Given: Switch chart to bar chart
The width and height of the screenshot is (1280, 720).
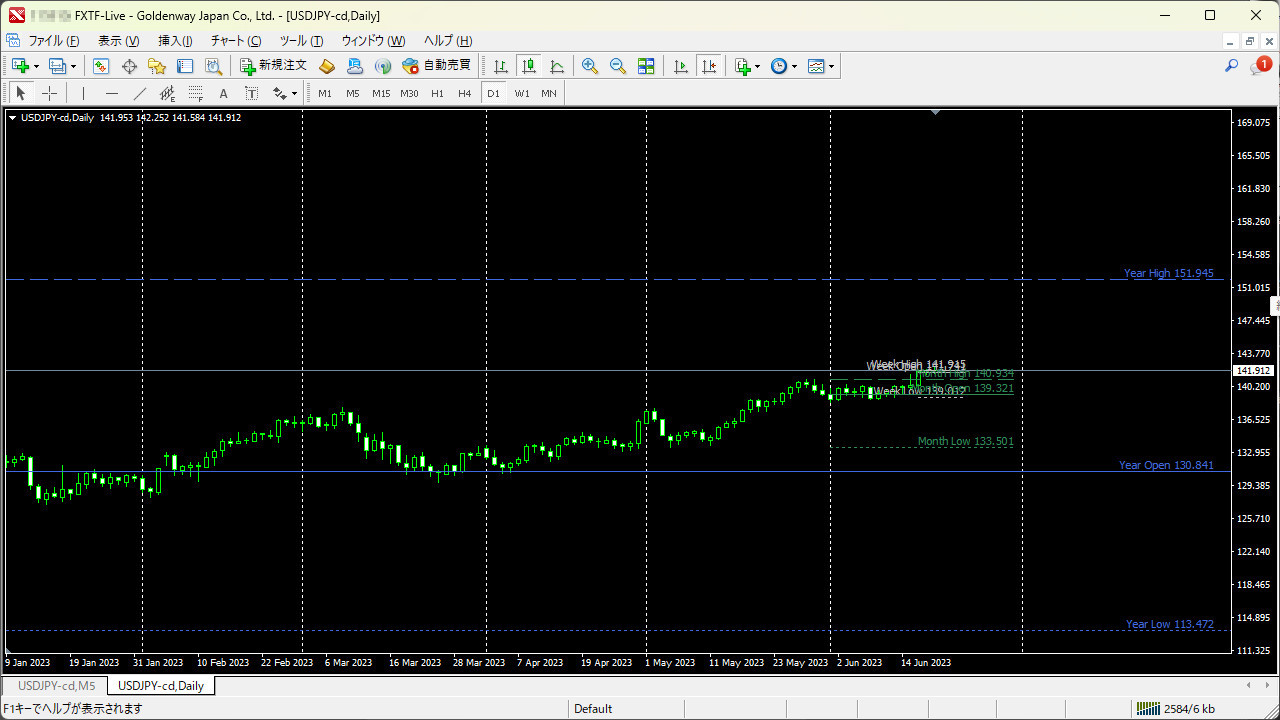Looking at the screenshot, I should point(501,66).
